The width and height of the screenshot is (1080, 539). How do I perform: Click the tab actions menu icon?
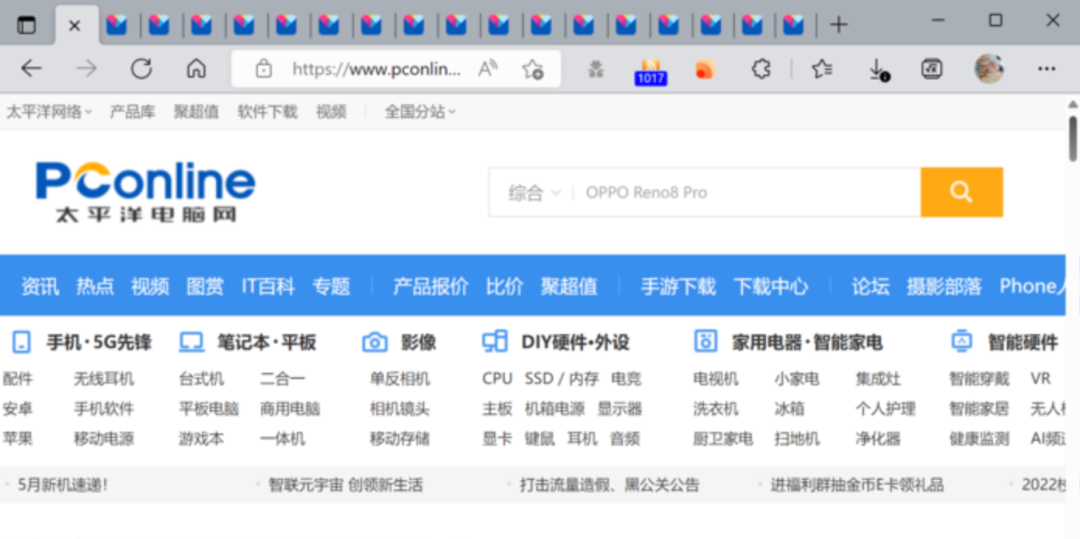pos(26,25)
